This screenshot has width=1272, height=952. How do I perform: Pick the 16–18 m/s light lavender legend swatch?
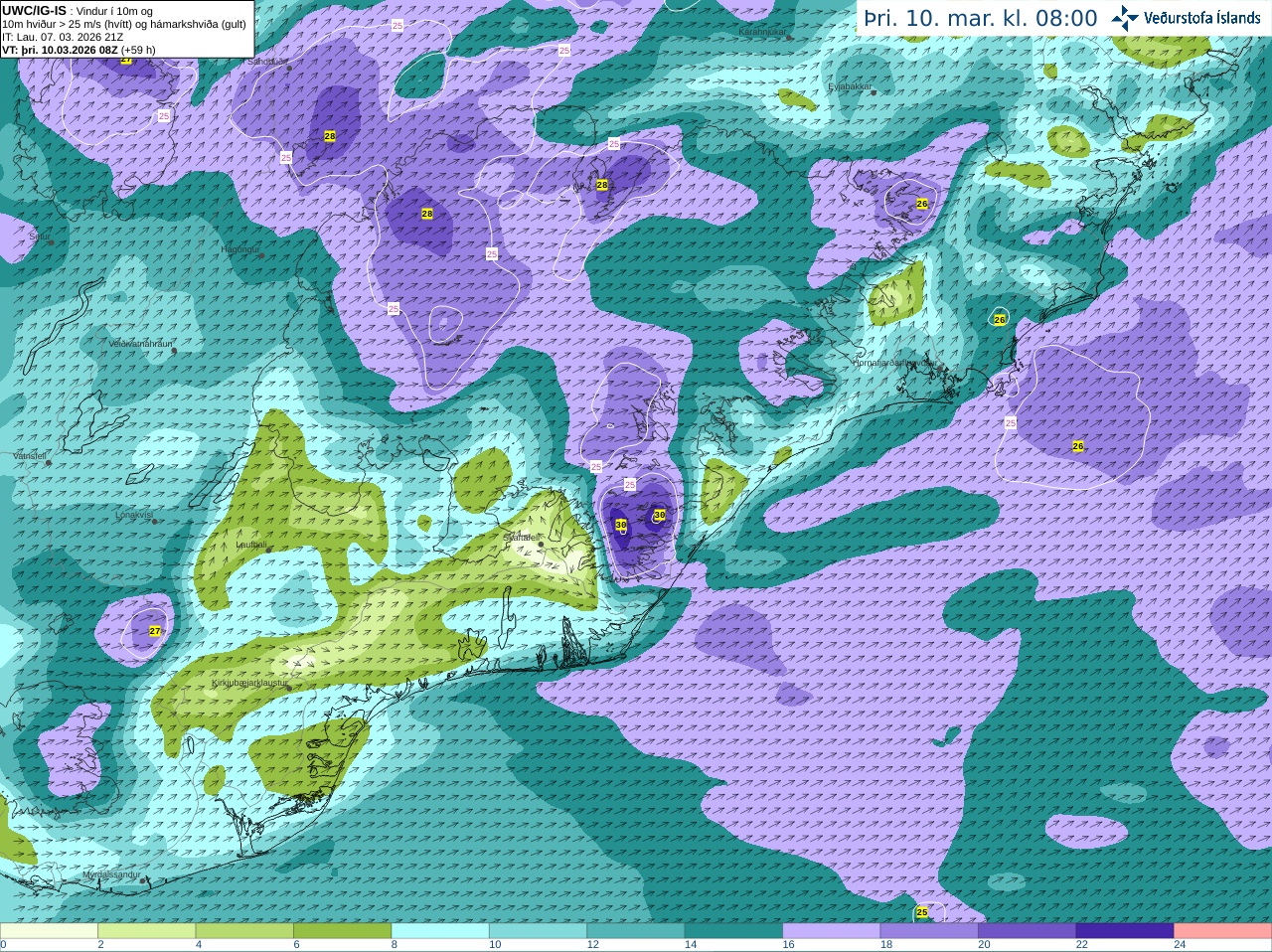click(832, 931)
